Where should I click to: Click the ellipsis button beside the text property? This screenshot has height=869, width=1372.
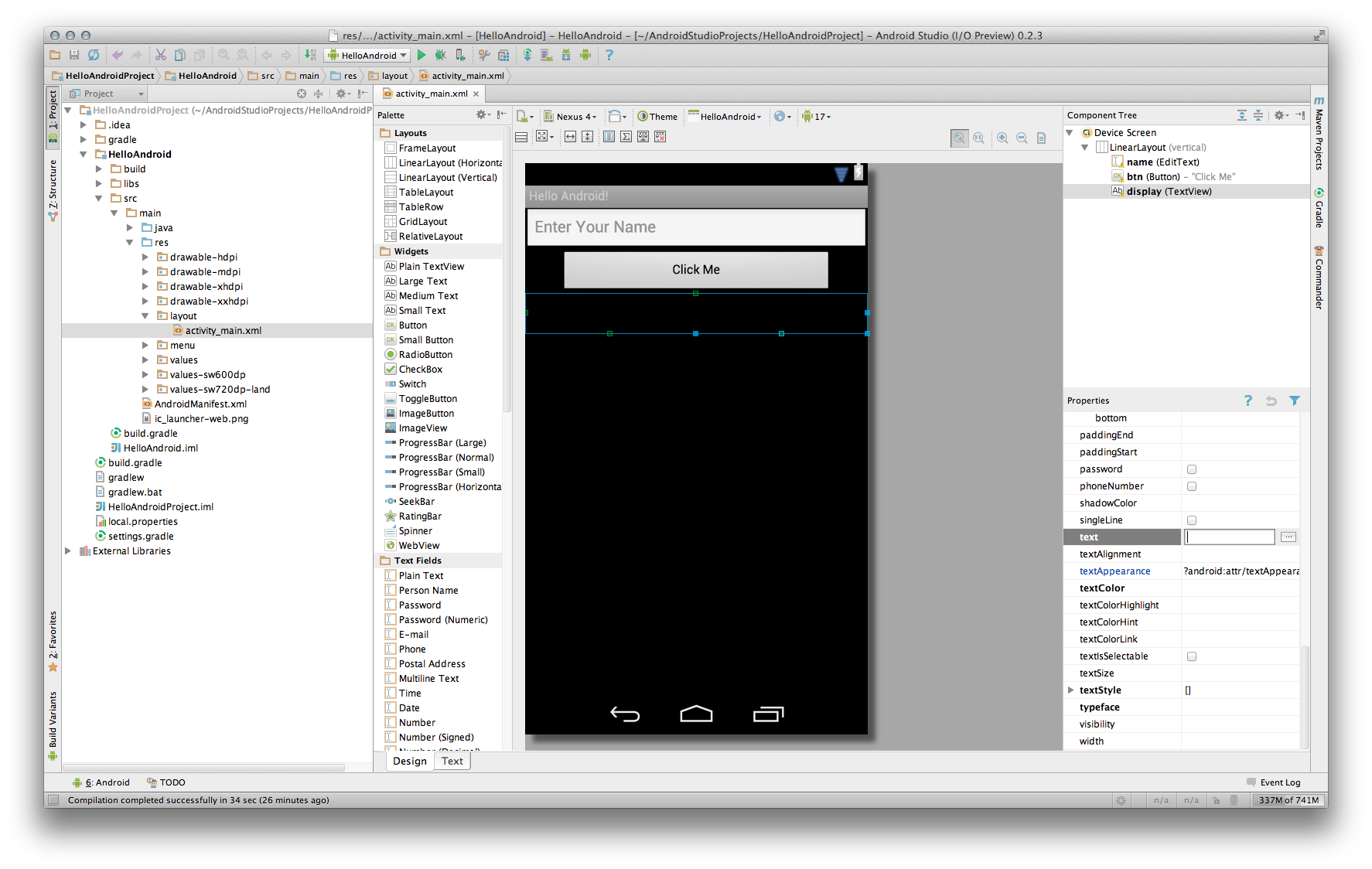(x=1288, y=537)
